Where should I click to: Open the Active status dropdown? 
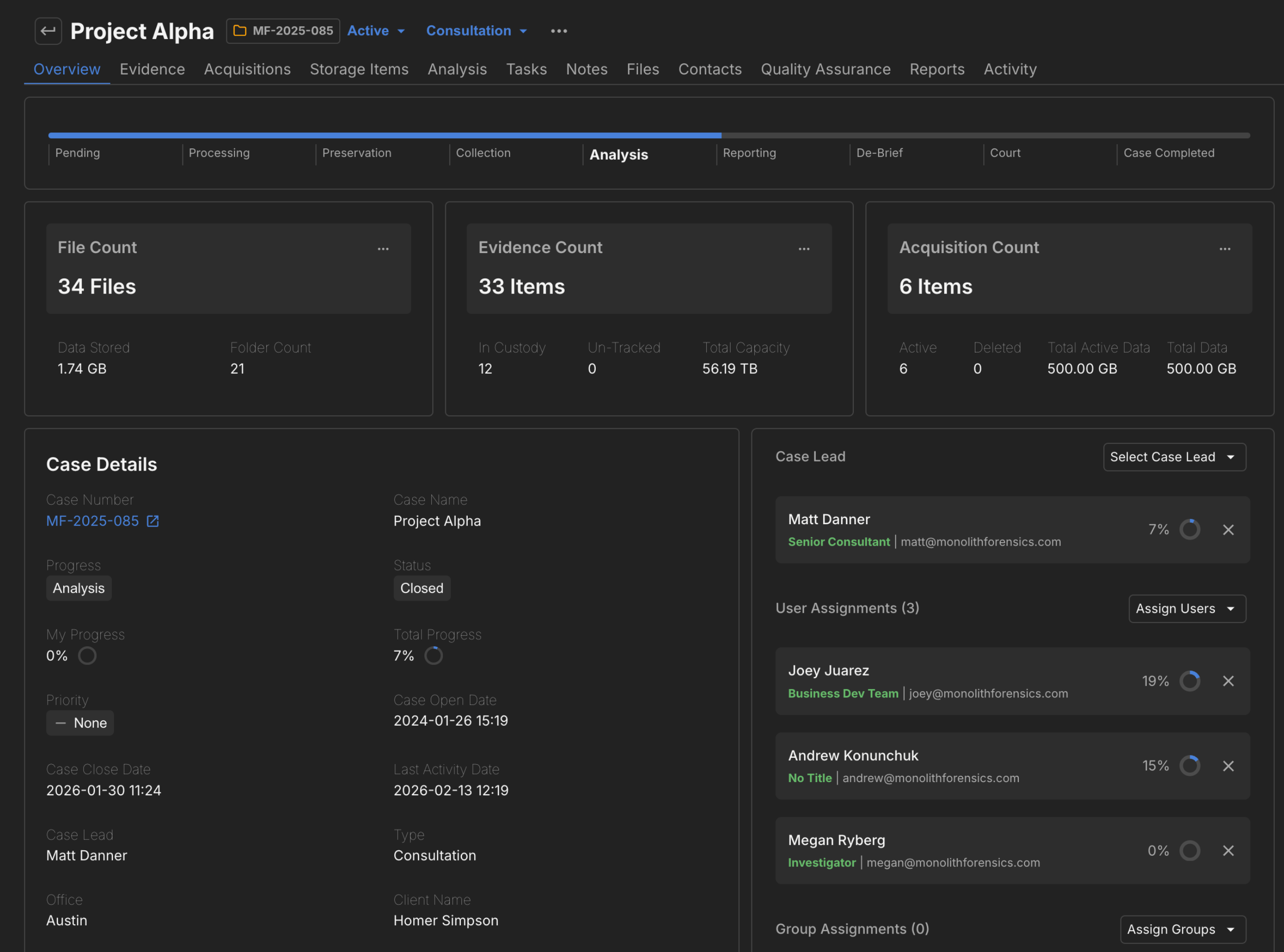[376, 31]
